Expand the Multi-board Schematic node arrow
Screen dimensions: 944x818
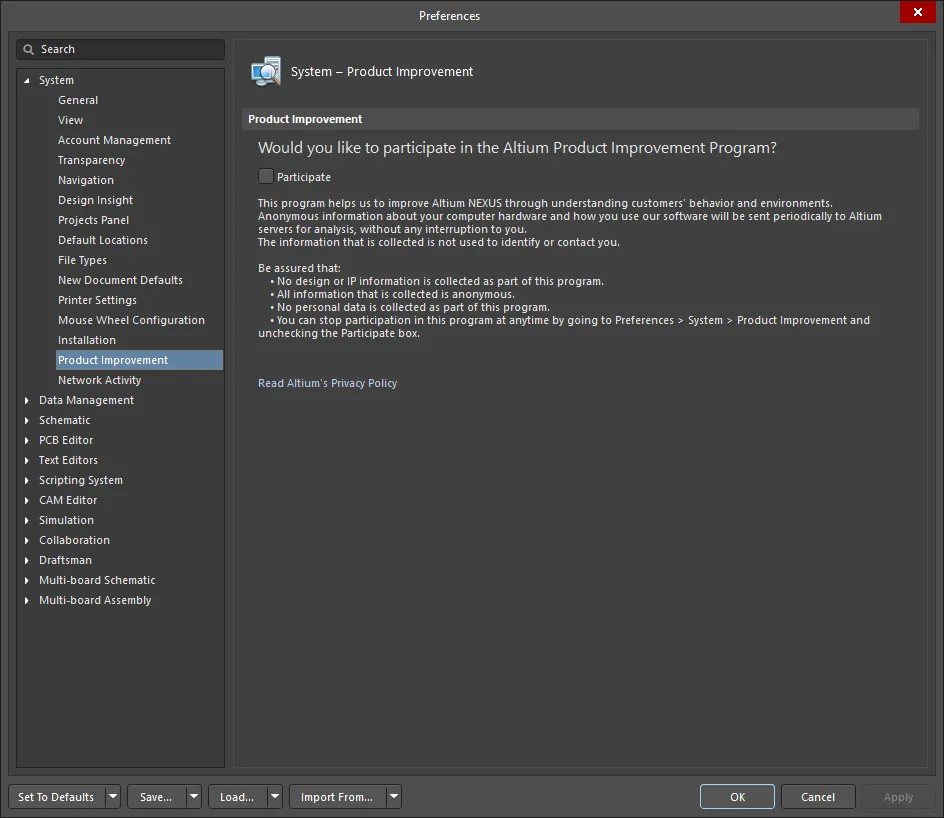tap(26, 580)
